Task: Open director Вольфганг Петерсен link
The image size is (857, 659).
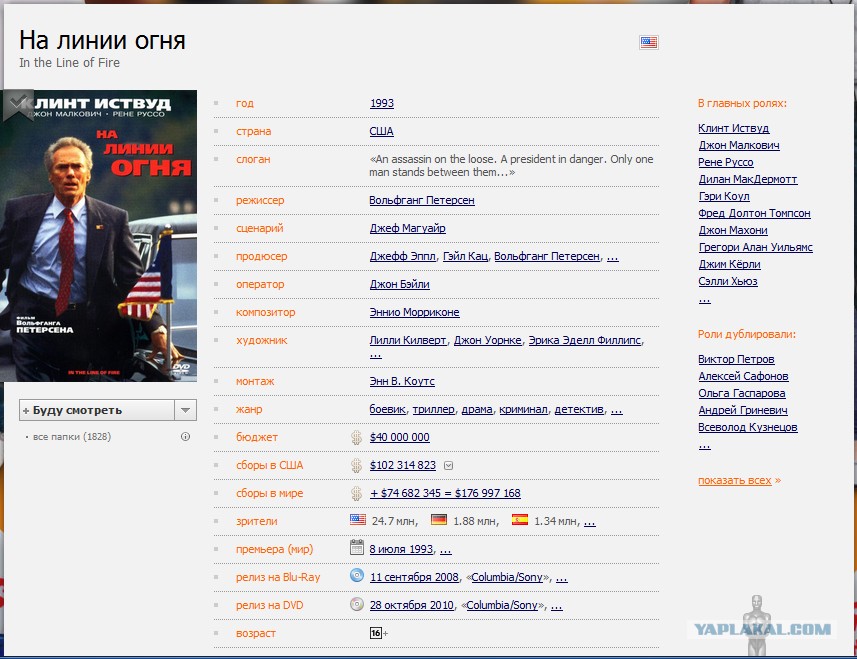Action: point(421,200)
